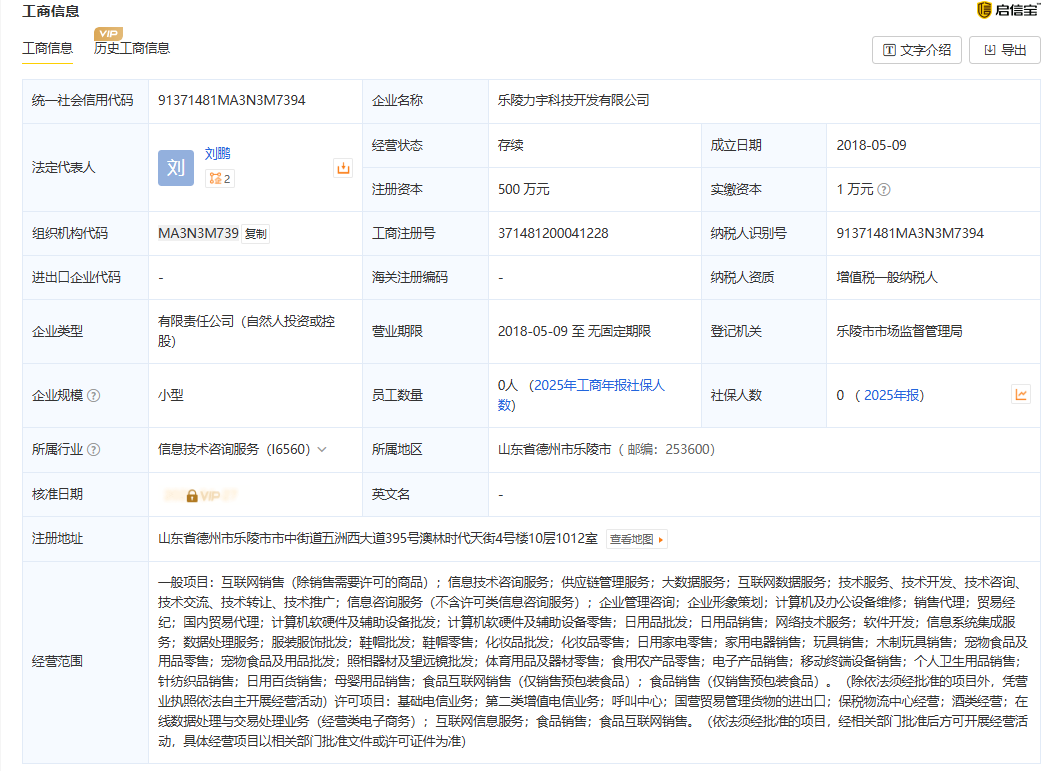
Task: Click the registration number 371481200041228
Action: [554, 234]
